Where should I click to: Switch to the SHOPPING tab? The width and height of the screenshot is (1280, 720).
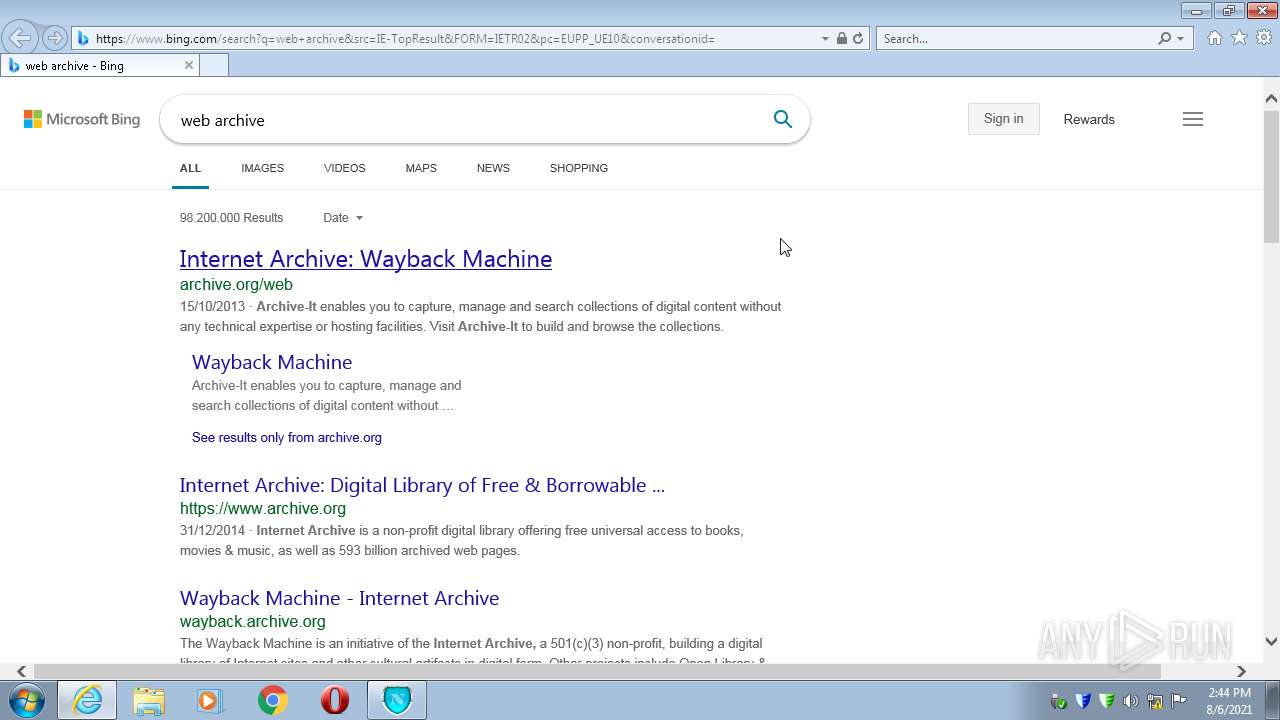(579, 168)
